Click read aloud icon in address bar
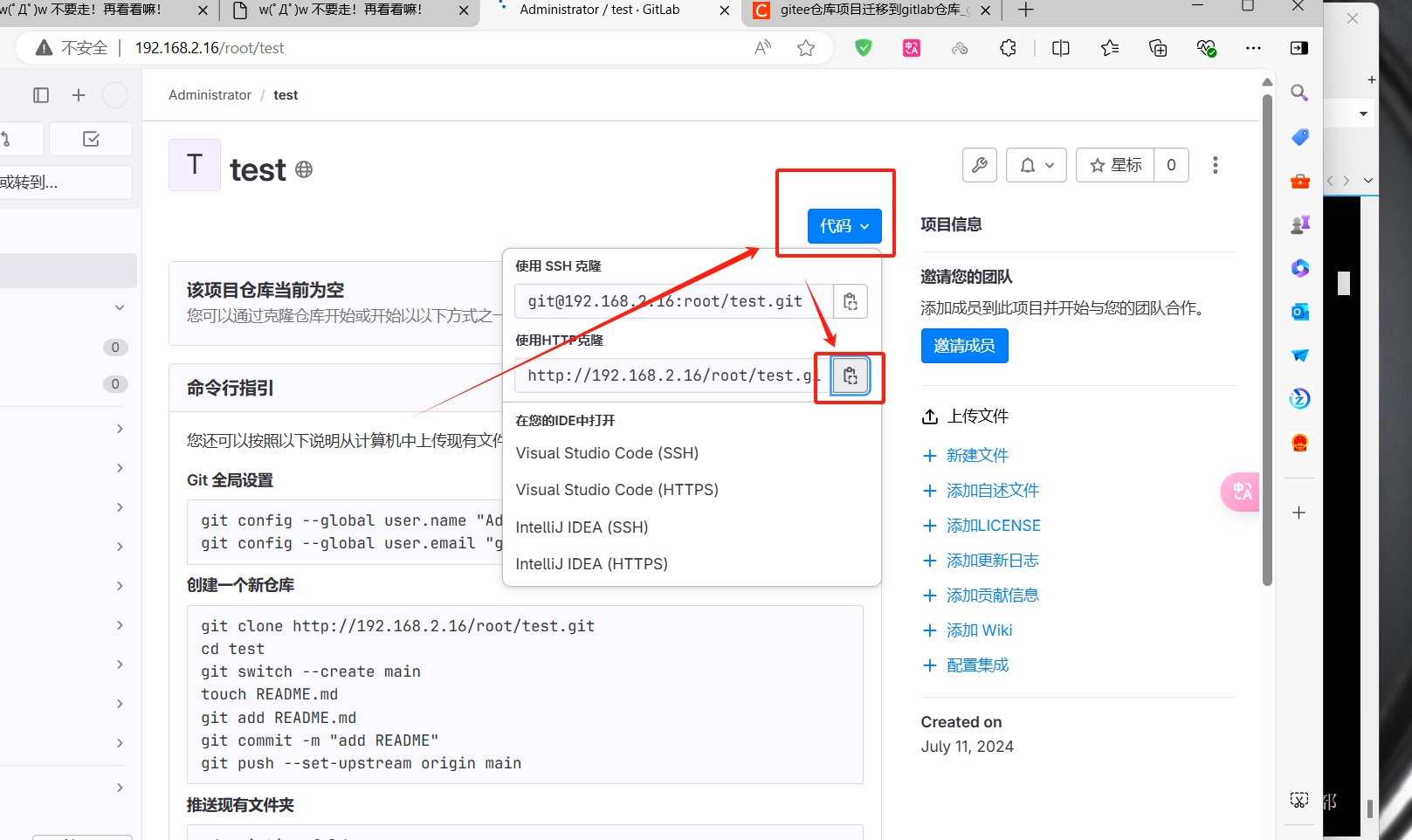This screenshot has height=840, width=1412. coord(763,48)
